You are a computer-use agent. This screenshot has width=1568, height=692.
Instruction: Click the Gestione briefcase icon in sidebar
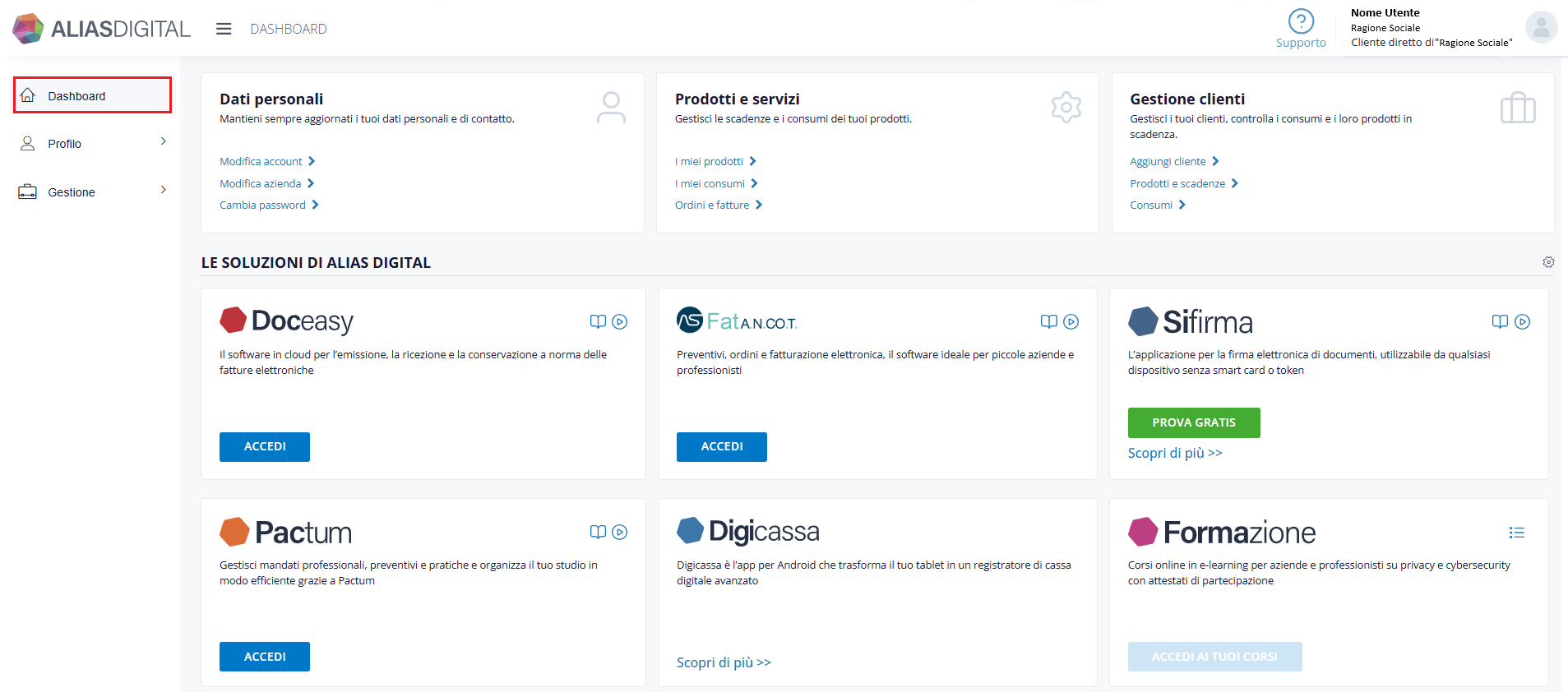pyautogui.click(x=28, y=191)
